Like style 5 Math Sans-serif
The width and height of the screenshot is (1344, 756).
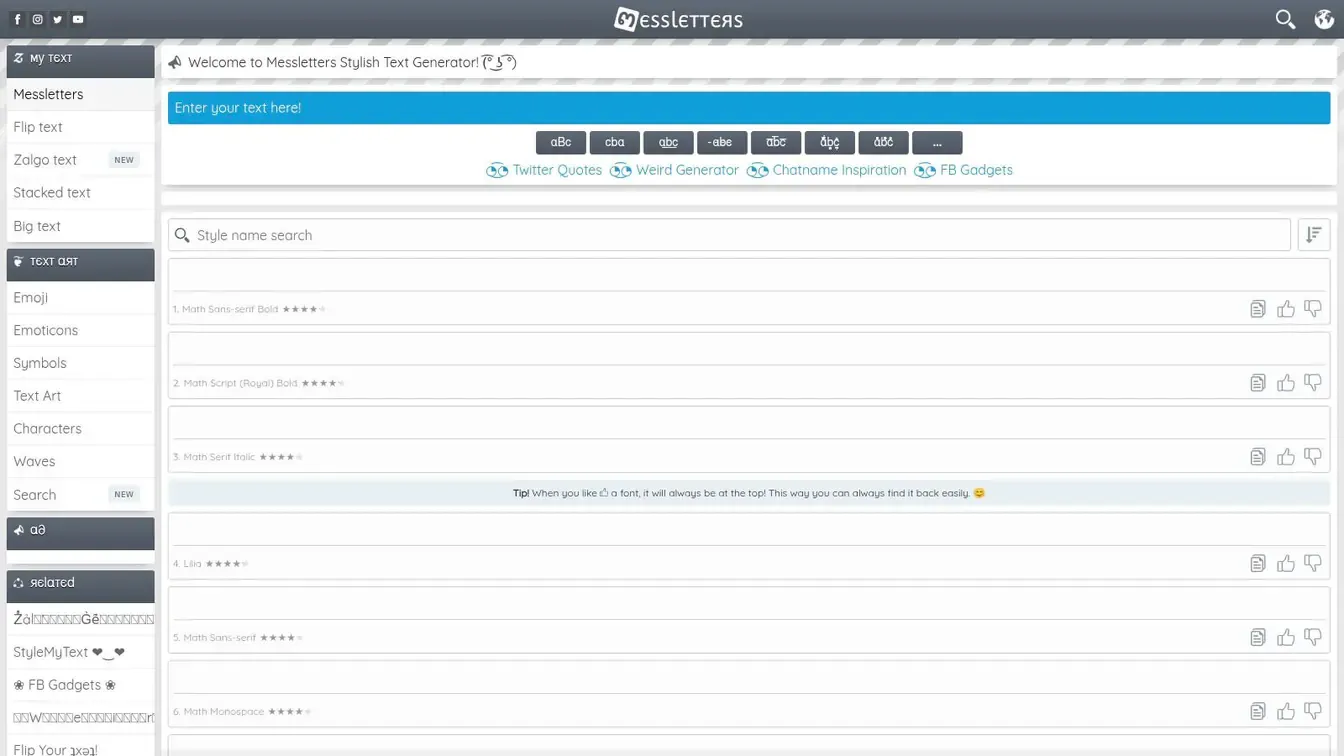click(1285, 638)
